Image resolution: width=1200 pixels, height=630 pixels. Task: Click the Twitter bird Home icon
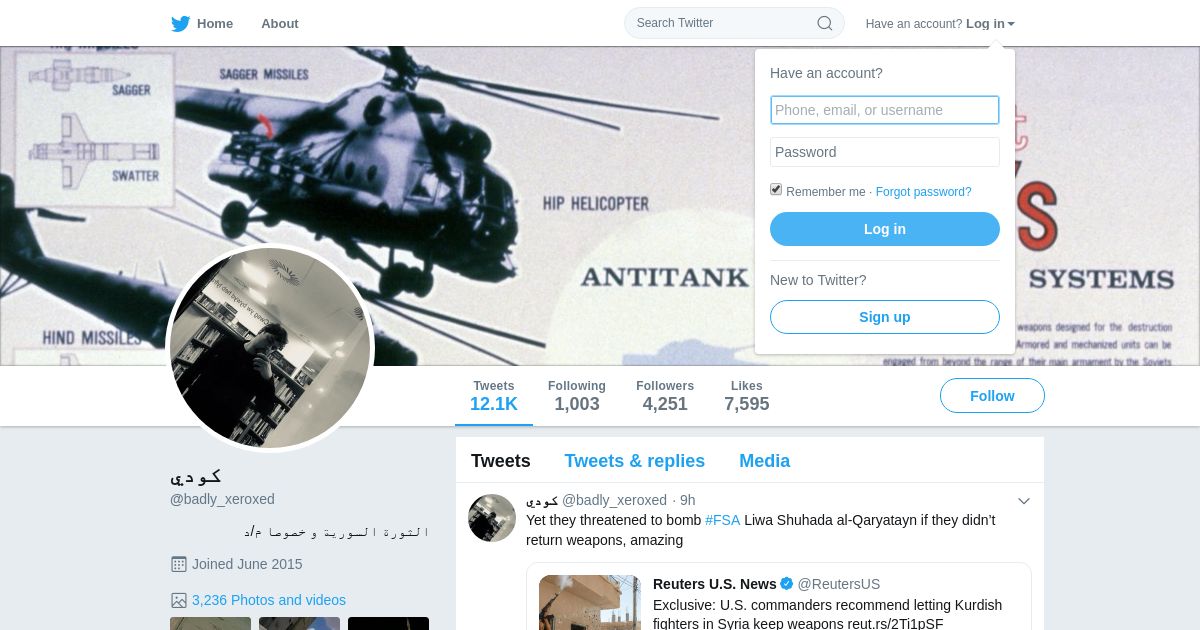pos(180,24)
